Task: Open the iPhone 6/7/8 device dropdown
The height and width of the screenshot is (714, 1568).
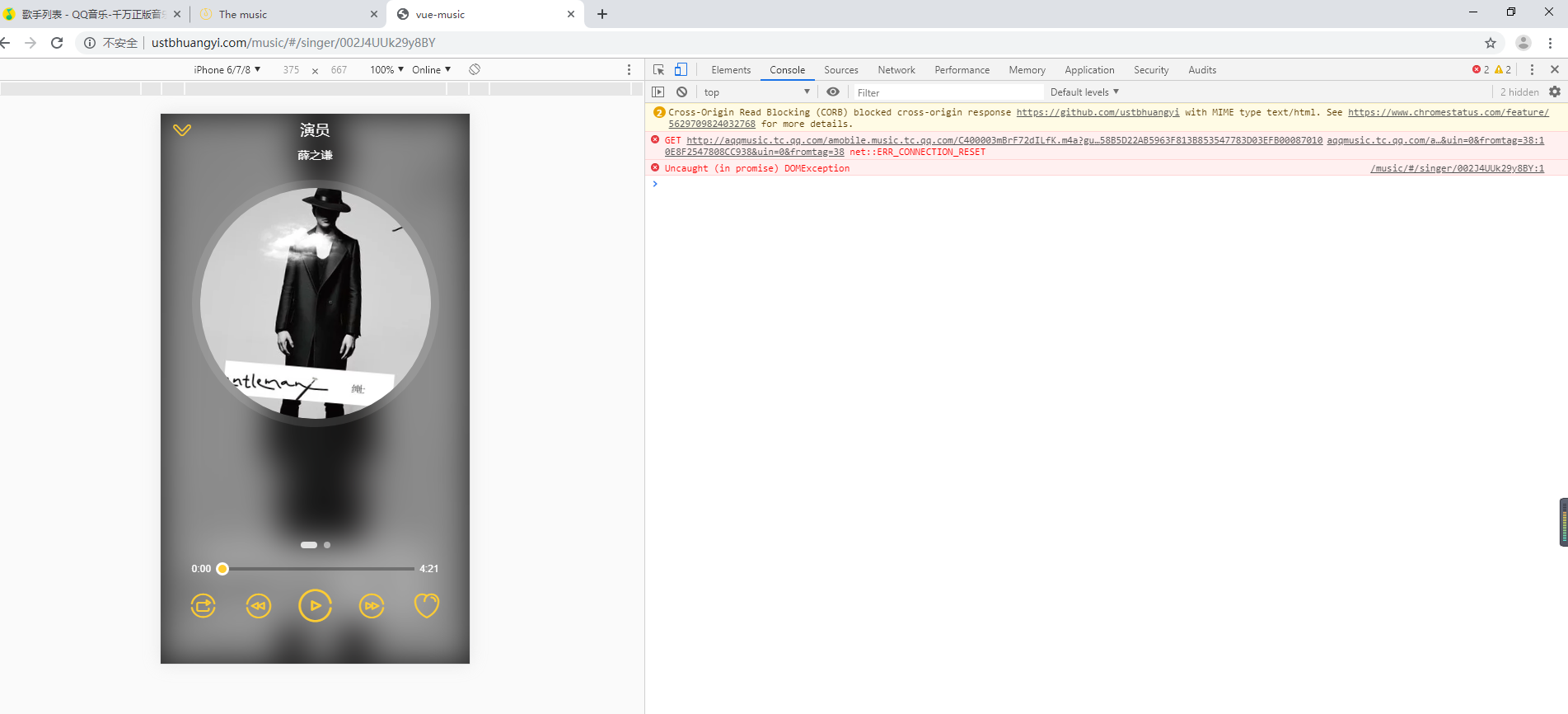Action: click(x=227, y=70)
